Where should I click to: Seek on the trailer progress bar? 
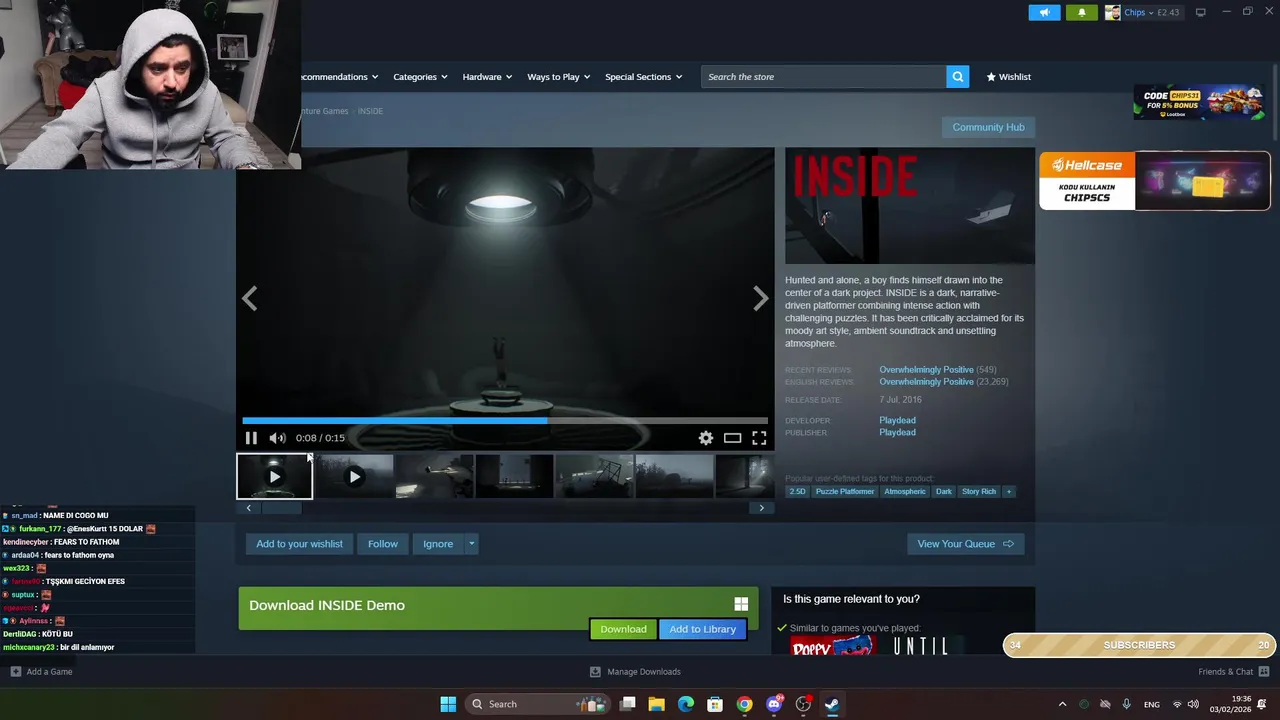tap(505, 421)
